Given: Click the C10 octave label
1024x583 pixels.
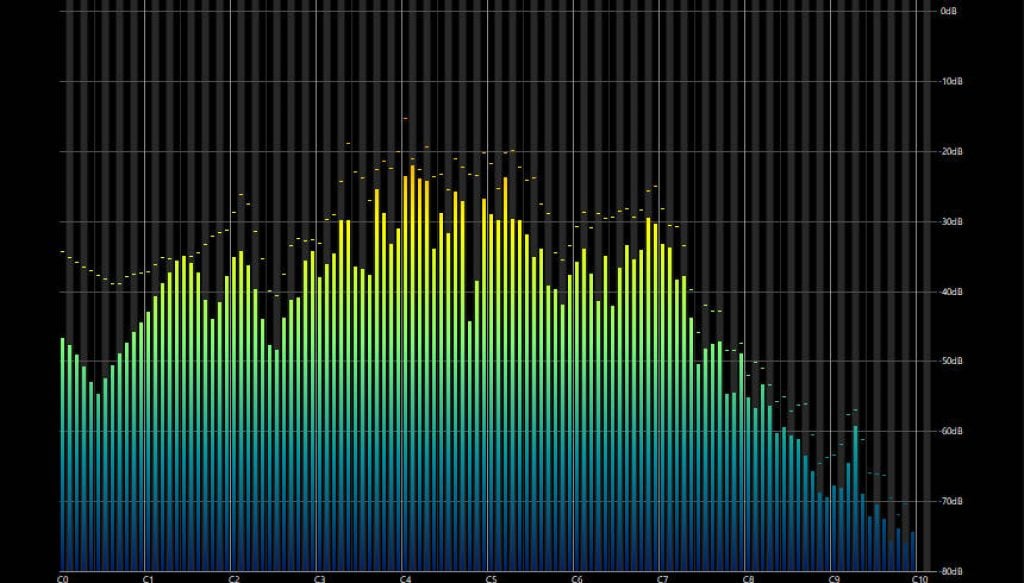Looking at the screenshot, I should [x=919, y=577].
